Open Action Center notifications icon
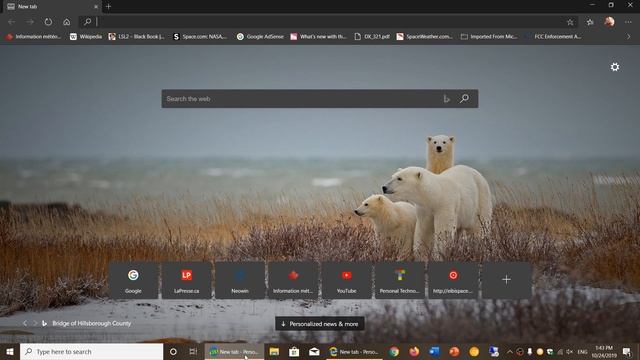This screenshot has height=360, width=640. click(627, 352)
